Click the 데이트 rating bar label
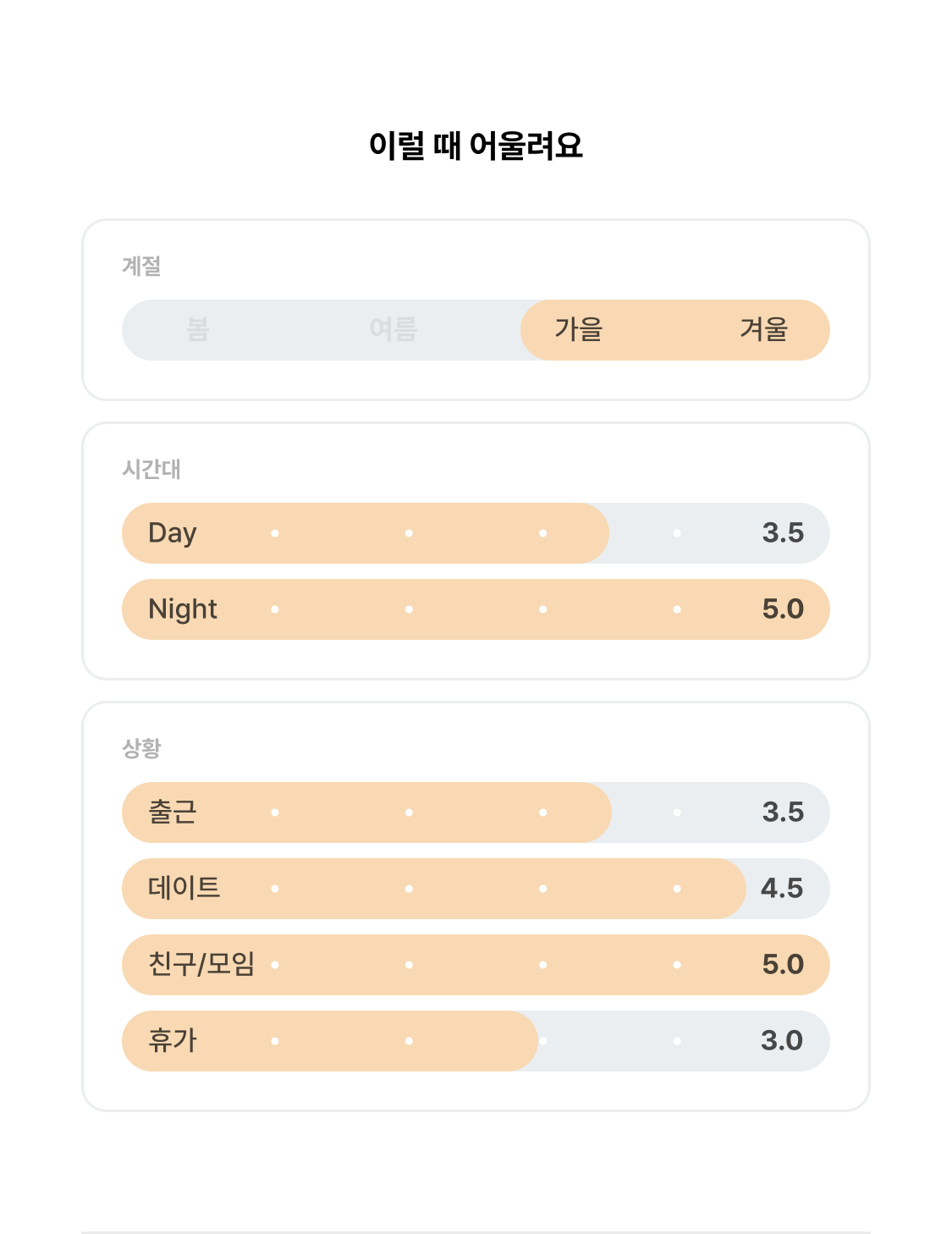The width and height of the screenshot is (952, 1234). [184, 889]
